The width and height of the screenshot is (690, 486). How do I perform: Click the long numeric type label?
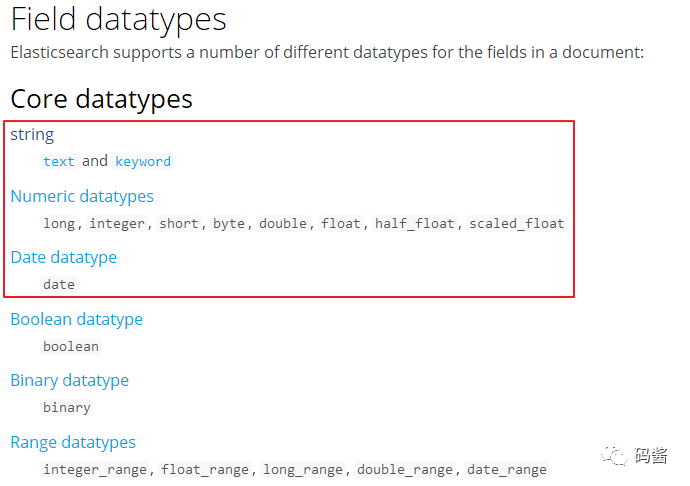(x=59, y=224)
